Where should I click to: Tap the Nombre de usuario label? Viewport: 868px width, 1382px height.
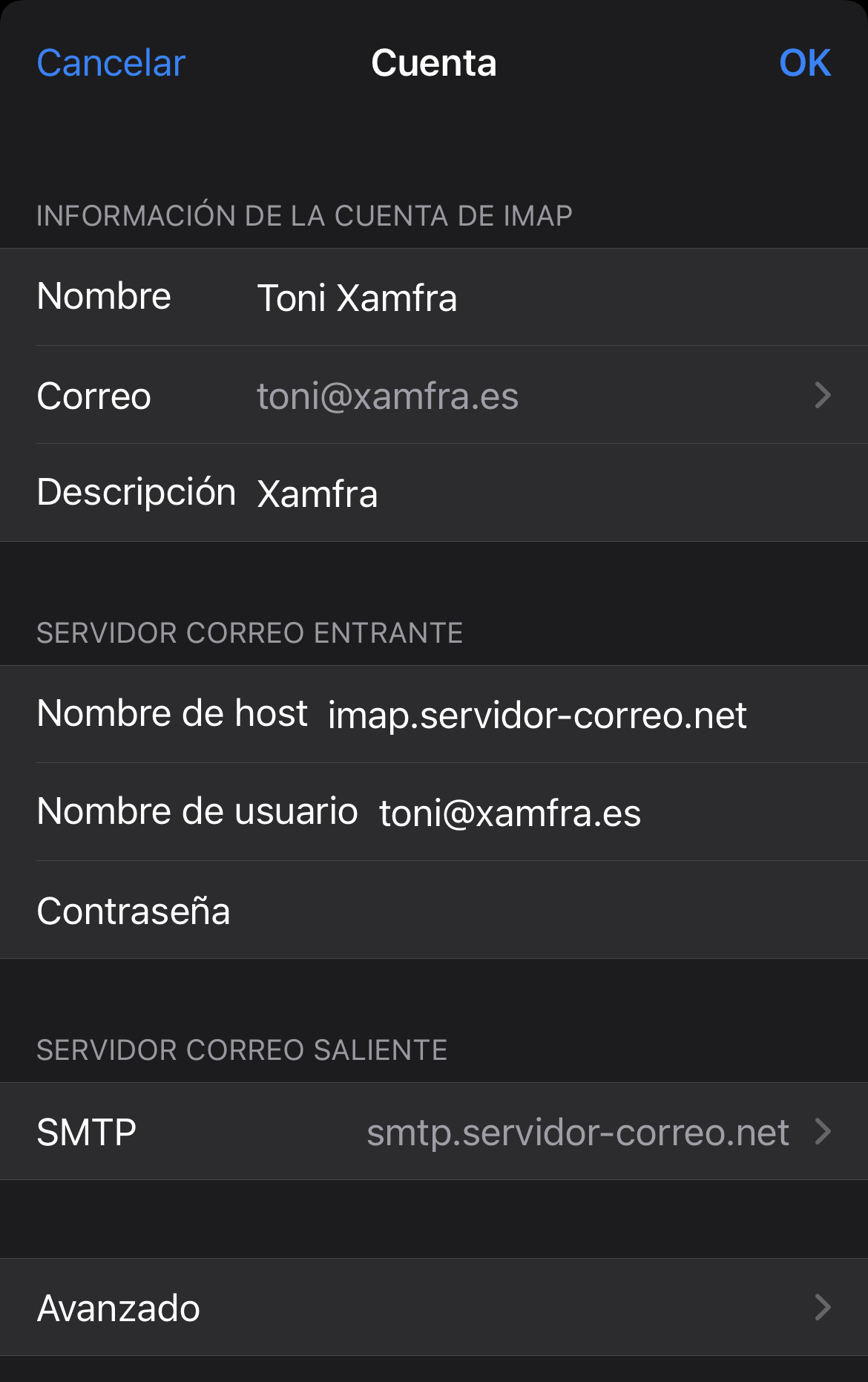coord(197,811)
